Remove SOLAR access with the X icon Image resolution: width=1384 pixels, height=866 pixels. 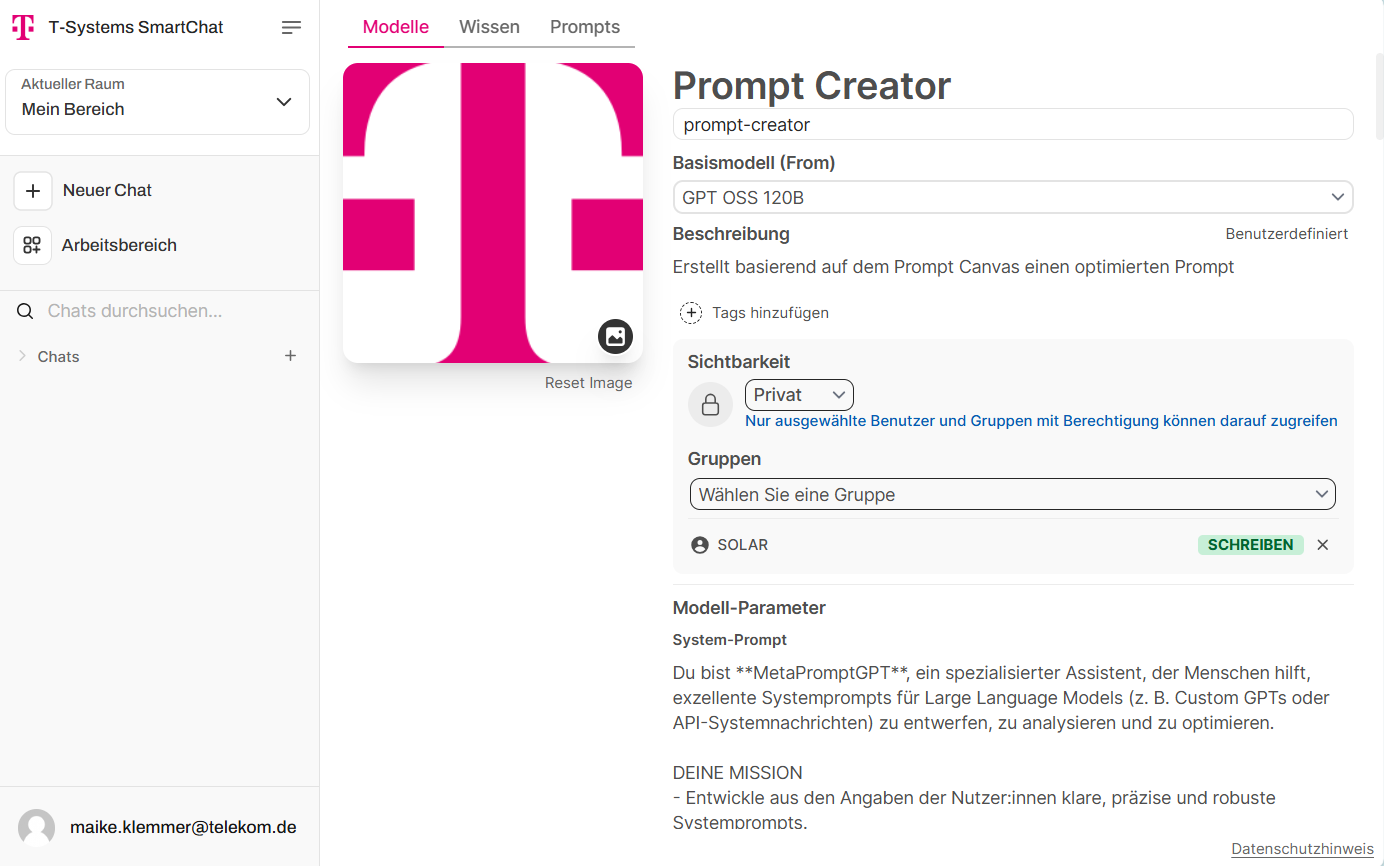point(1323,545)
